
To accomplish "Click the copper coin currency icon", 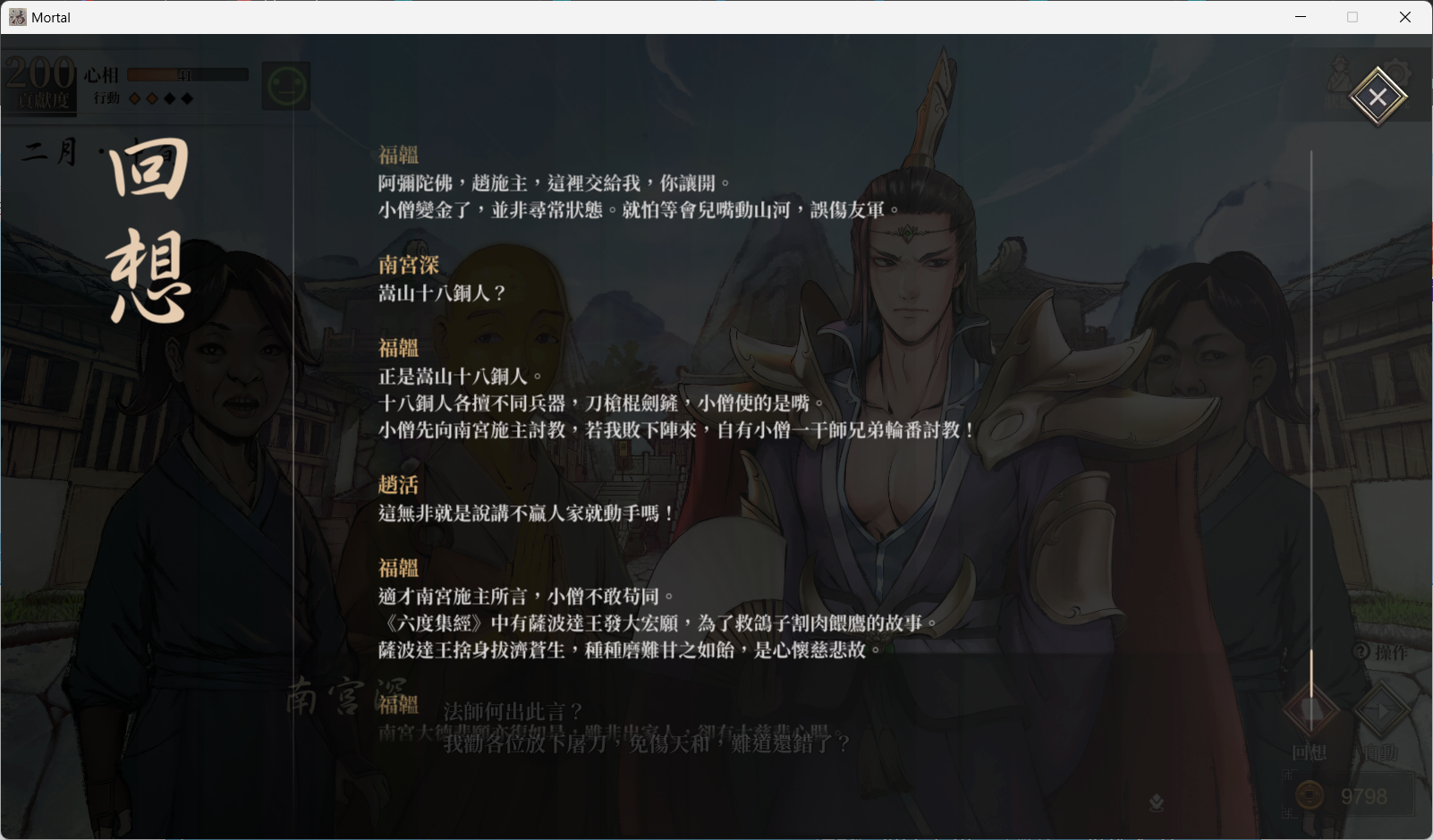I will coord(1310,795).
